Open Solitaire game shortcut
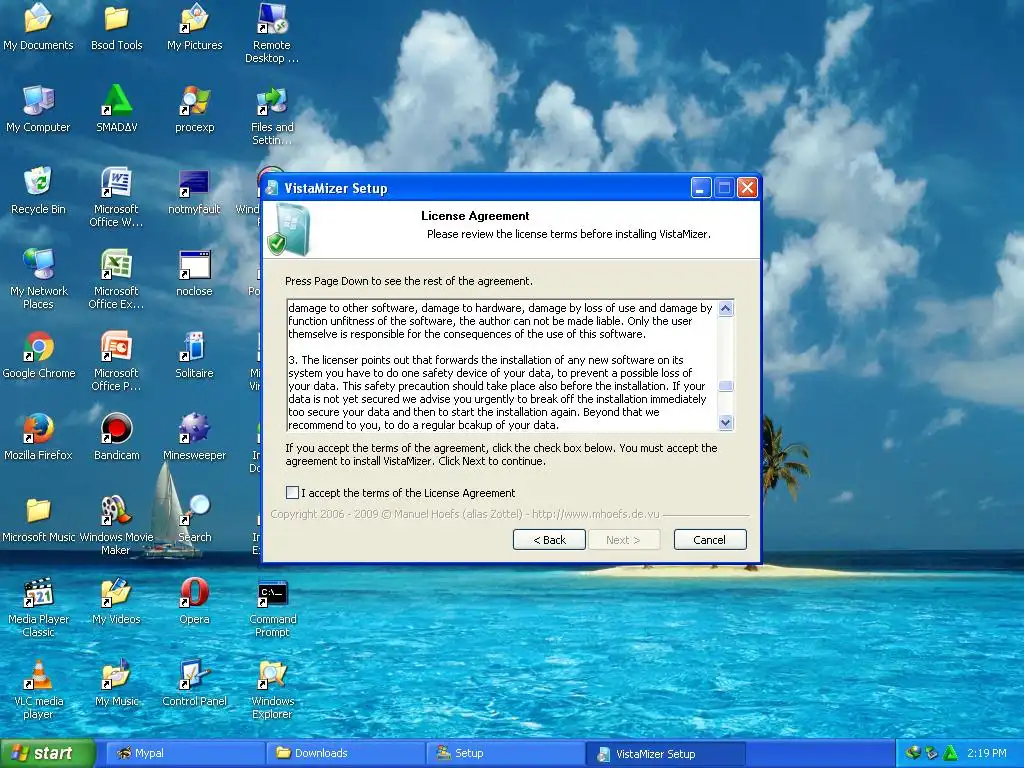 (194, 355)
